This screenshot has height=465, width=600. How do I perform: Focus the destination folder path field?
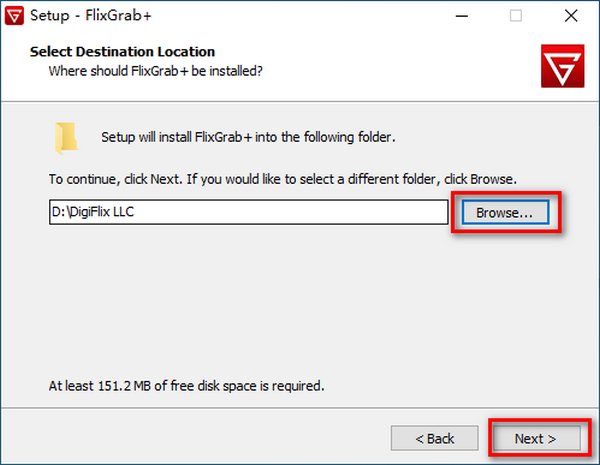(x=248, y=212)
